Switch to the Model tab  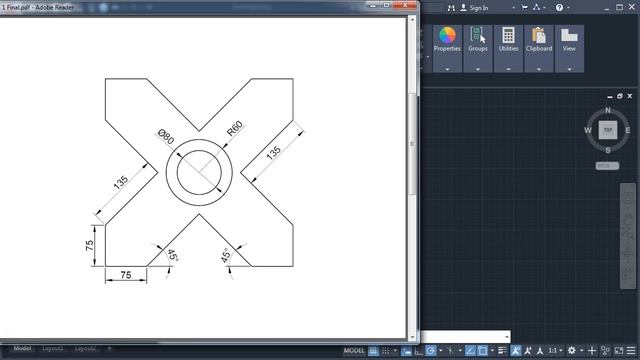[22, 349]
